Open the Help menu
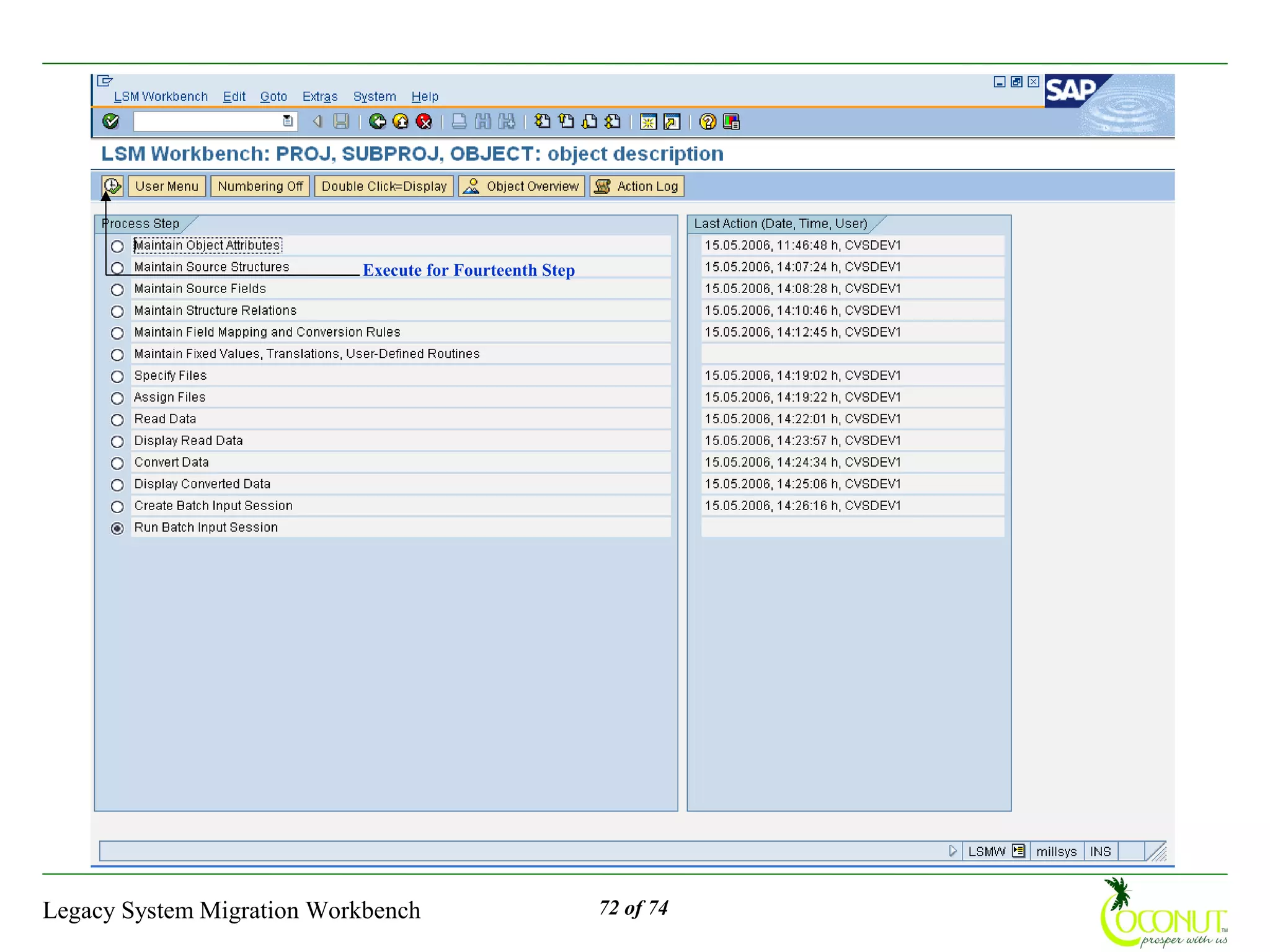 click(425, 97)
